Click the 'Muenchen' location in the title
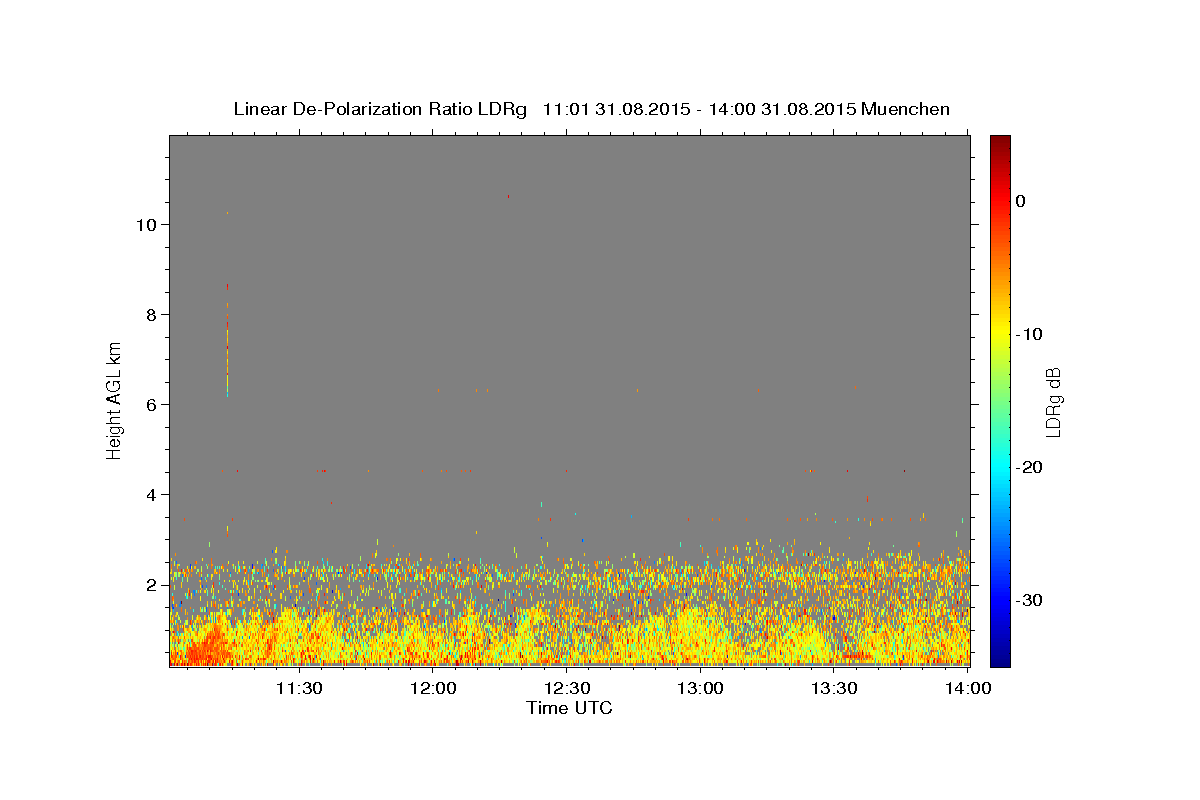 point(906,109)
